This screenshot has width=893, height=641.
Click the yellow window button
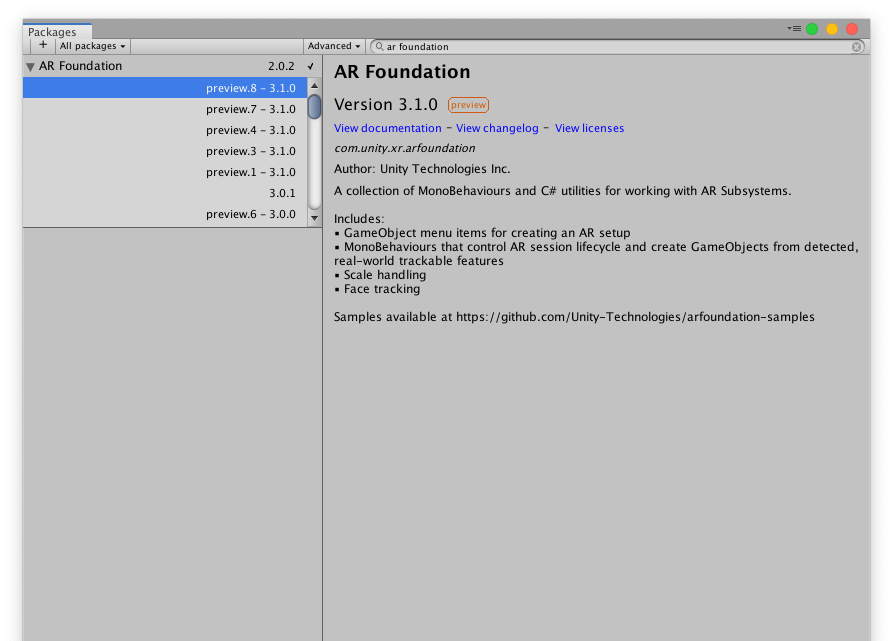coord(832,29)
